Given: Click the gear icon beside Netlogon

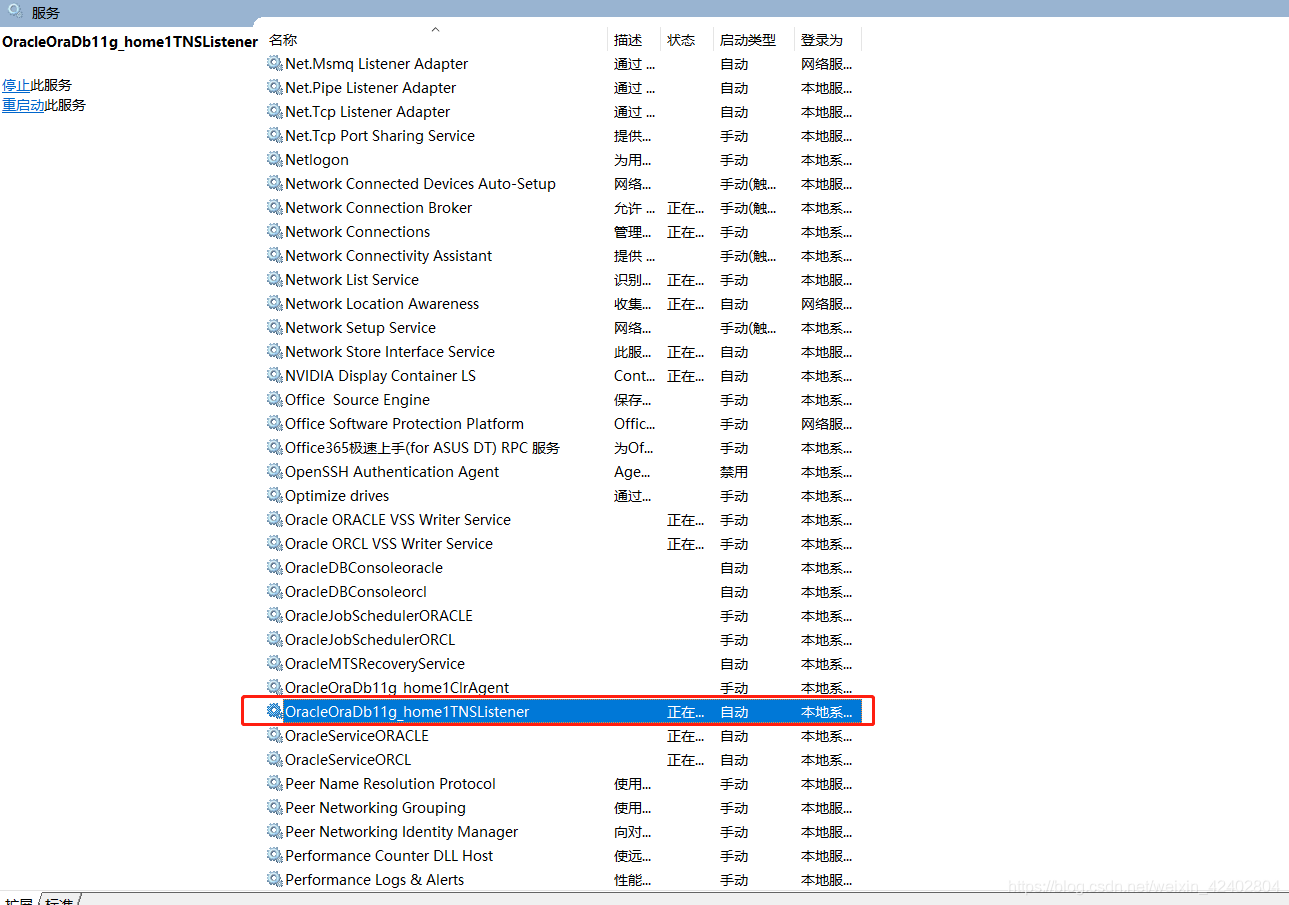Looking at the screenshot, I should [x=275, y=159].
